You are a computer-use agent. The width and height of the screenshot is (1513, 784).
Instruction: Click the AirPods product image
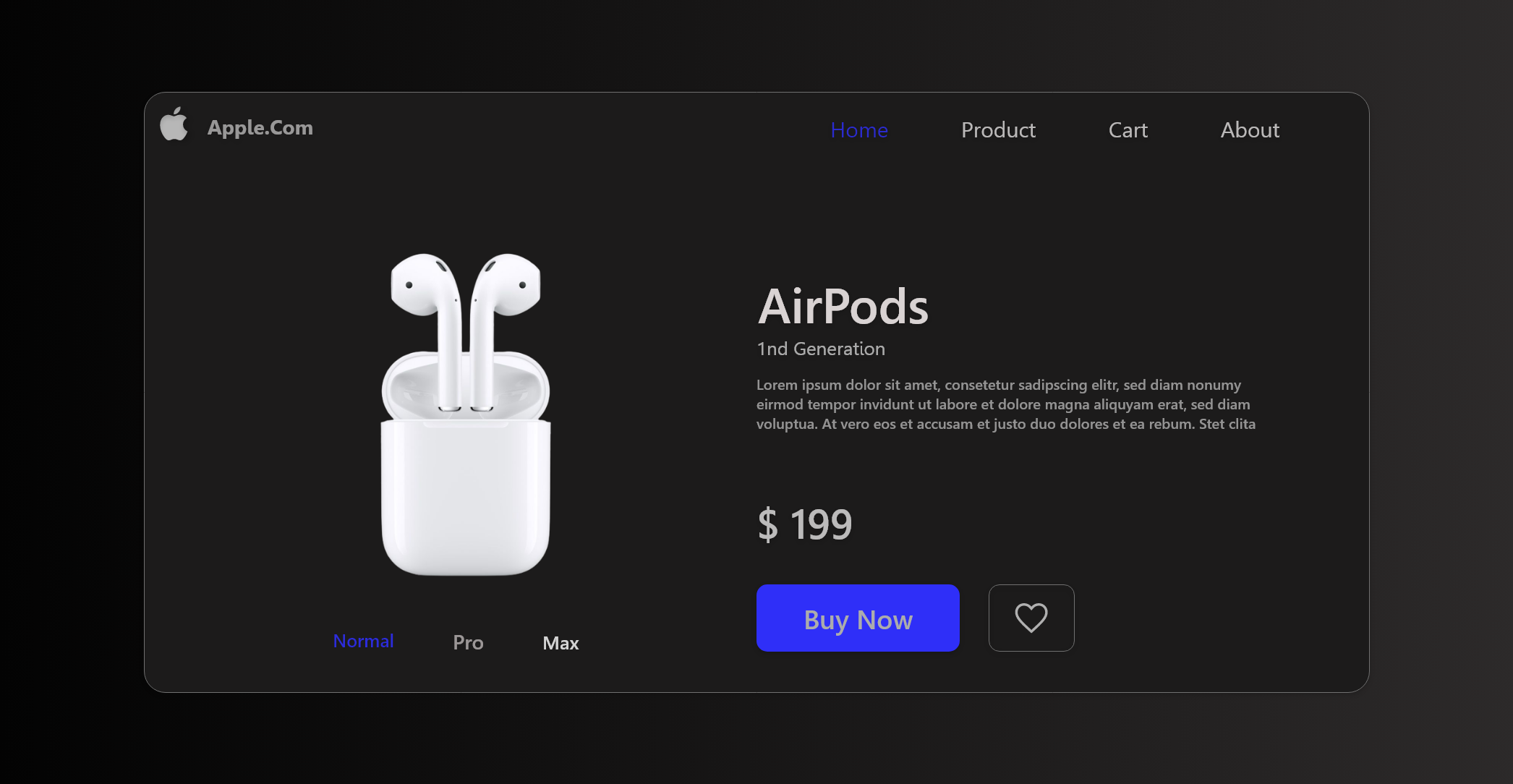tap(466, 414)
